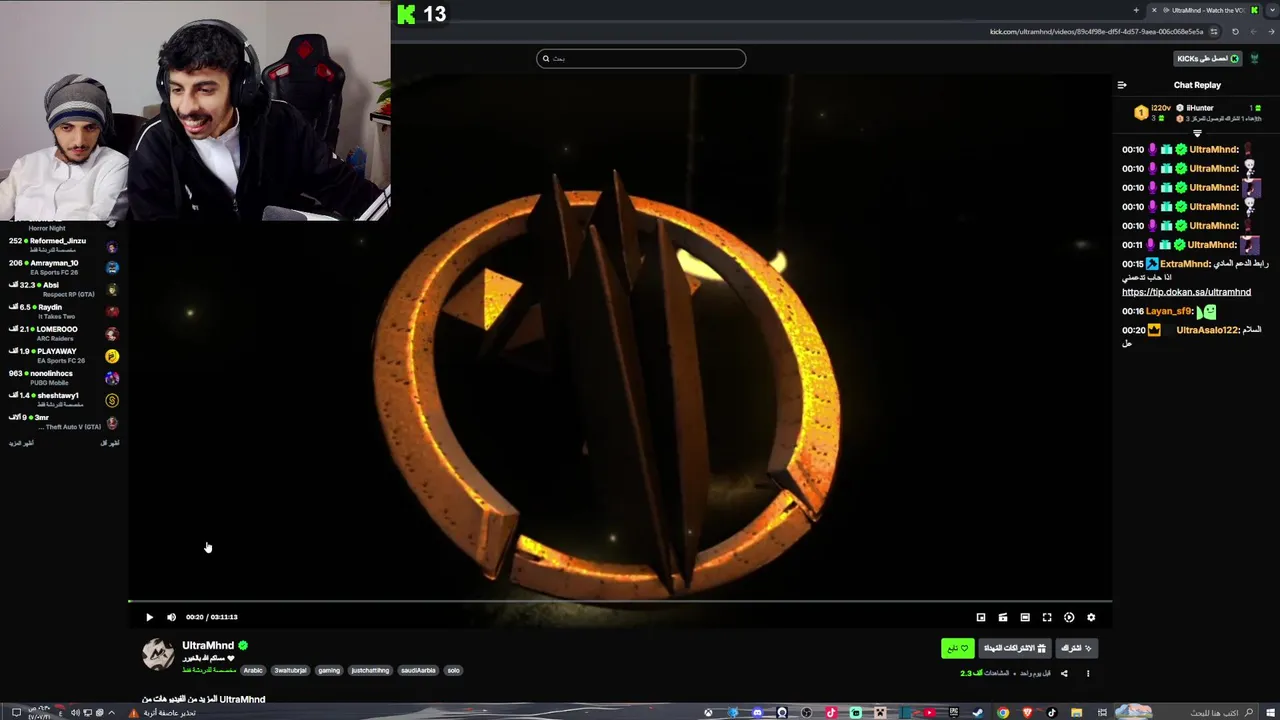The image size is (1280, 720).
Task: Open 3mr channel in sidebar
Action: click(64, 421)
